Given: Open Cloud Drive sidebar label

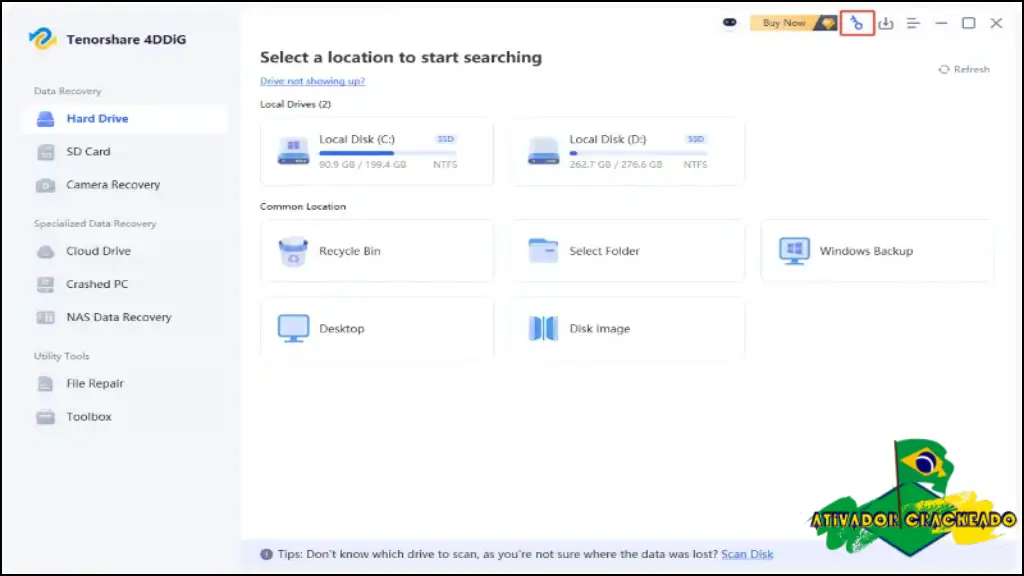Looking at the screenshot, I should click(x=98, y=251).
